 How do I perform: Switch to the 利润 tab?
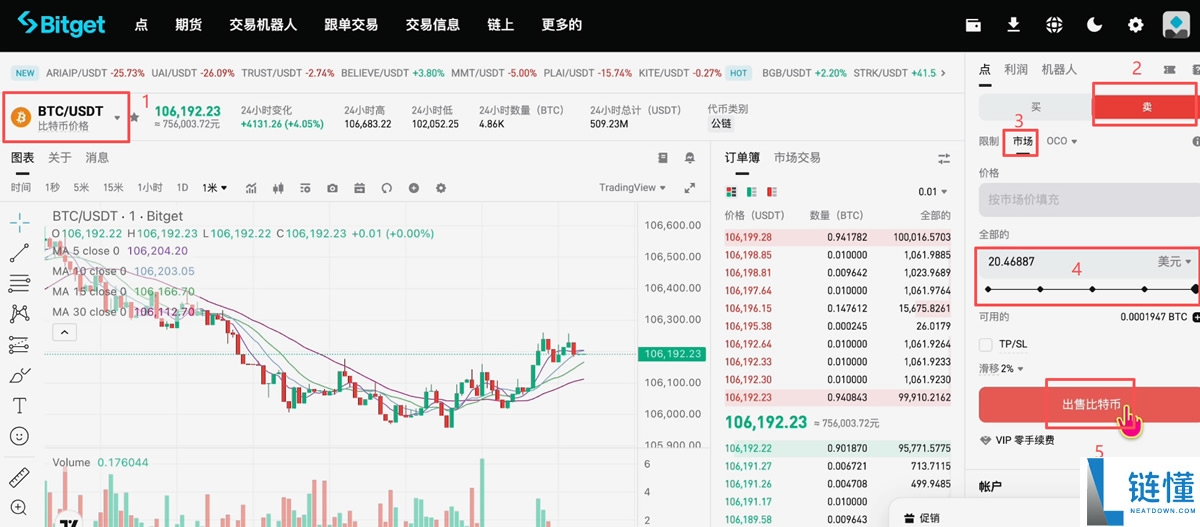tap(1016, 70)
